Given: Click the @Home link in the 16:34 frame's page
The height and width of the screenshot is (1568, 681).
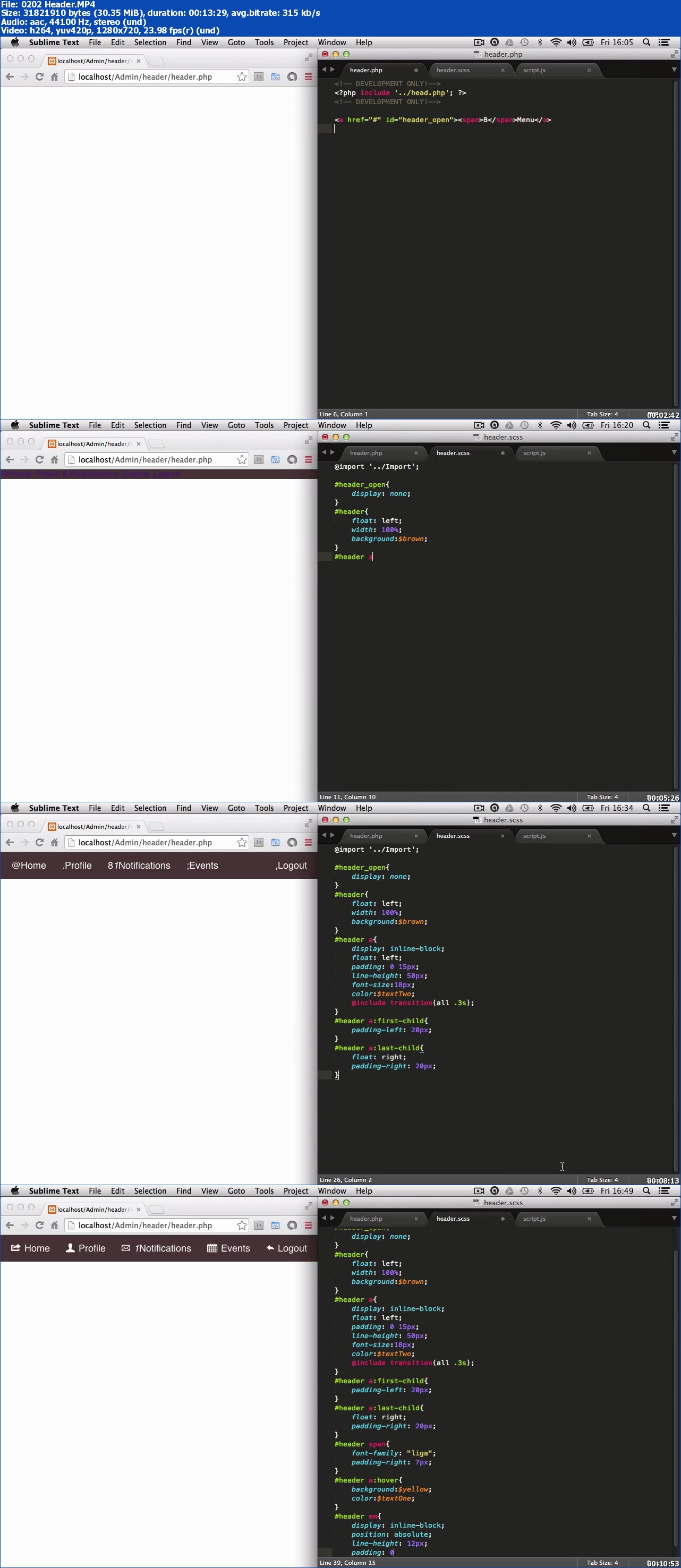Looking at the screenshot, I should click(x=29, y=866).
